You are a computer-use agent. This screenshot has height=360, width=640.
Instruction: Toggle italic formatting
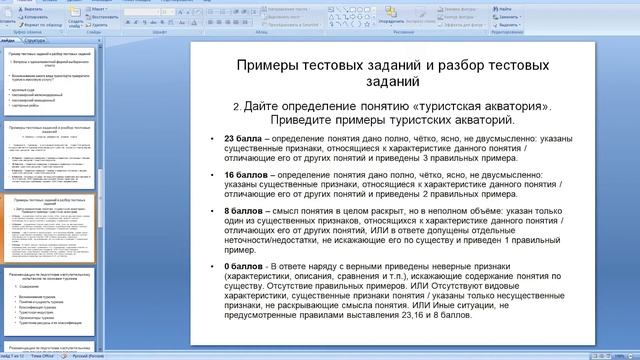[136, 22]
